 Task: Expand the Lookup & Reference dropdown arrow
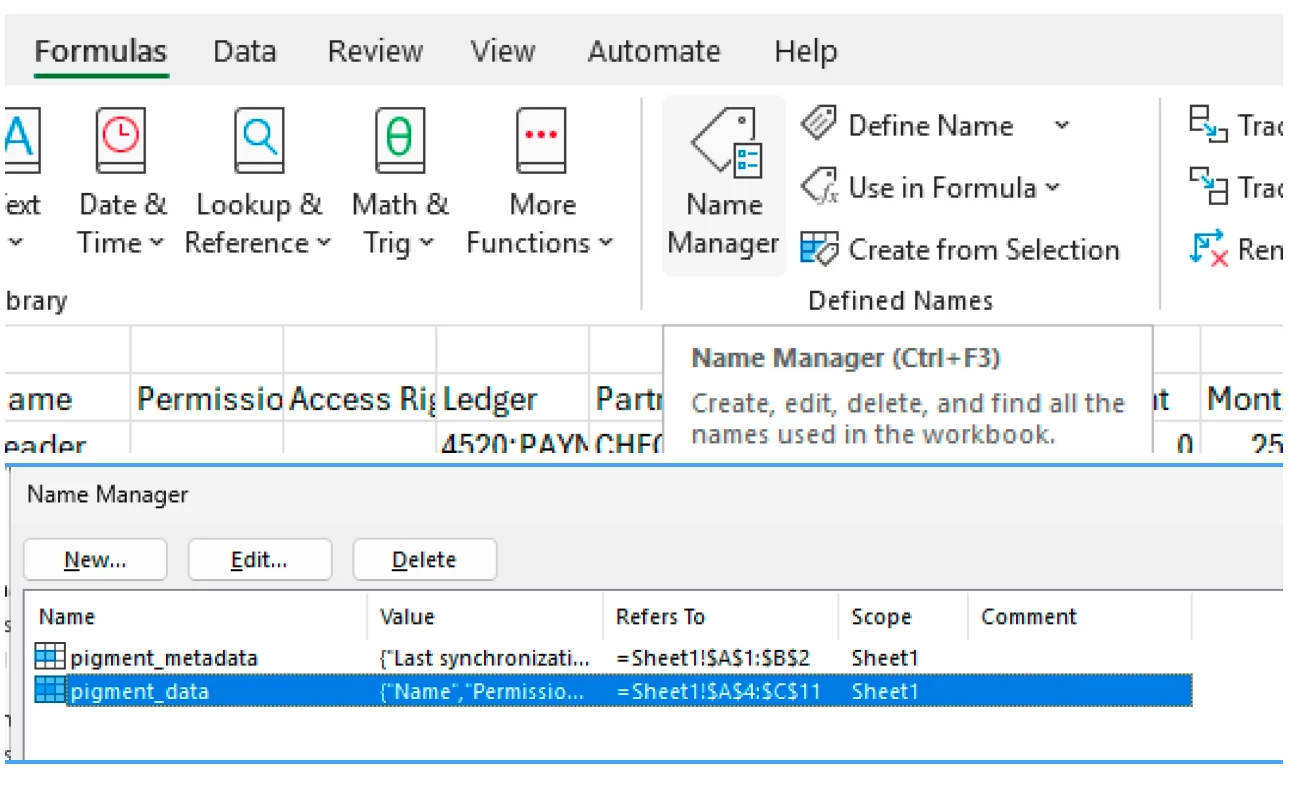(323, 243)
